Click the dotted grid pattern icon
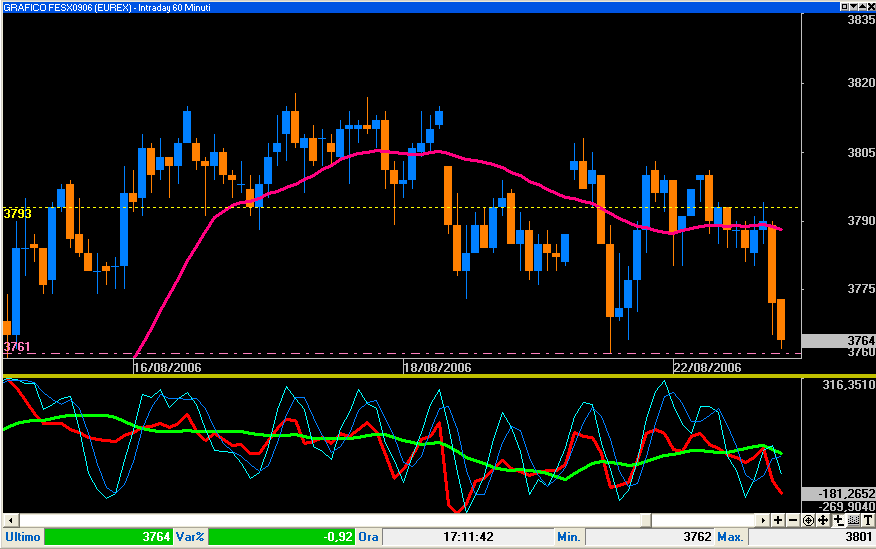The width and height of the screenshot is (876, 549). tap(853, 520)
